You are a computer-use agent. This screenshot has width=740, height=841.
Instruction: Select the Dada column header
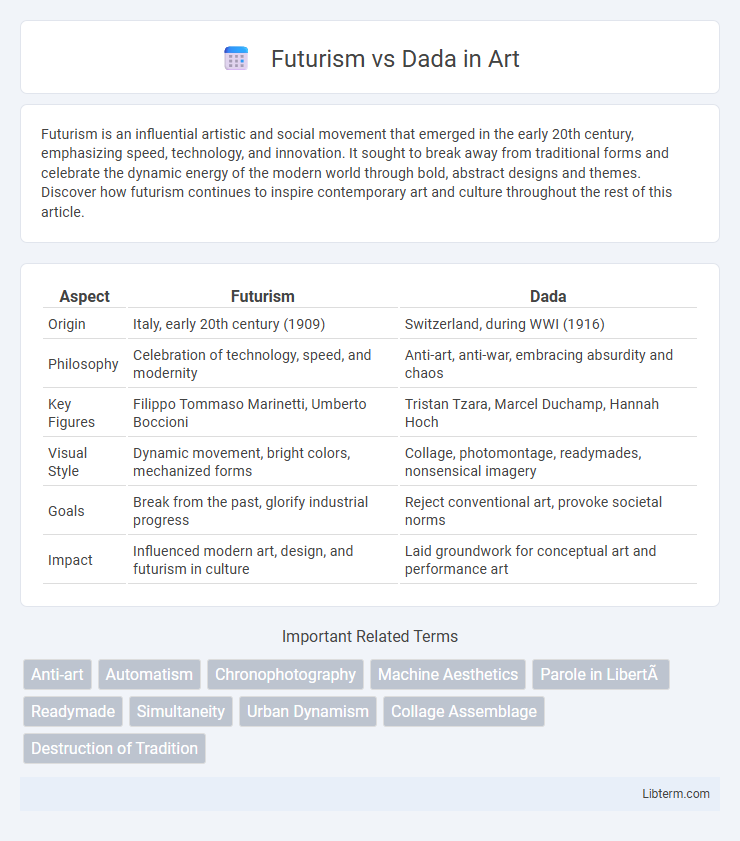(548, 296)
